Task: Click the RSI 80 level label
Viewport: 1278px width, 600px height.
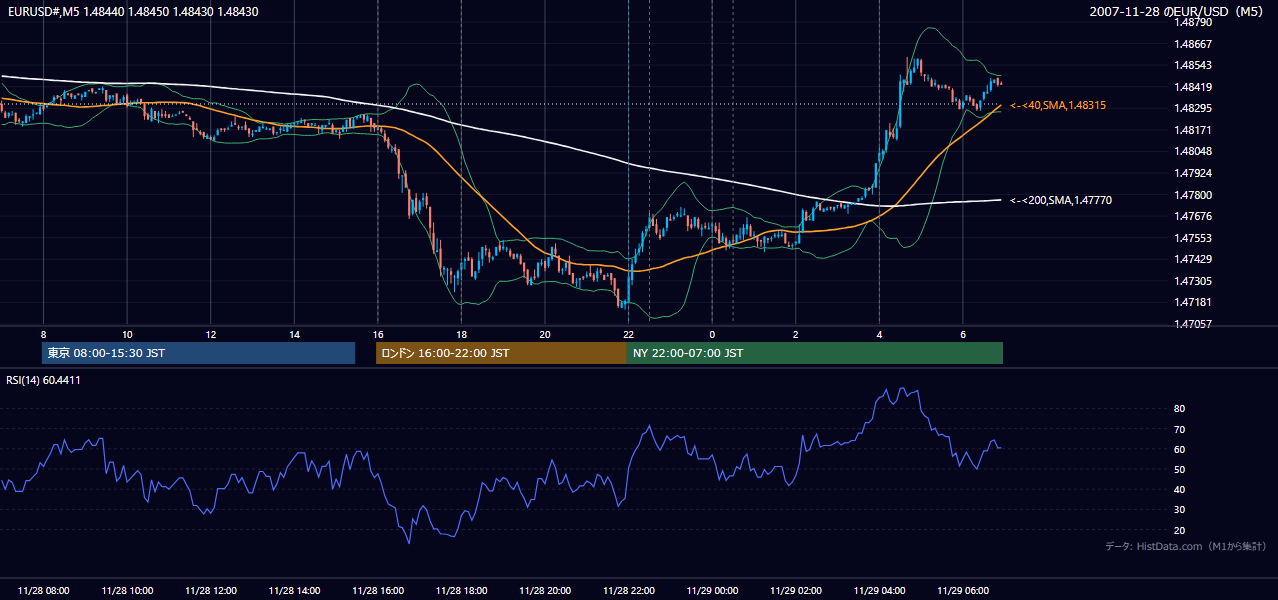Action: [x=1180, y=409]
